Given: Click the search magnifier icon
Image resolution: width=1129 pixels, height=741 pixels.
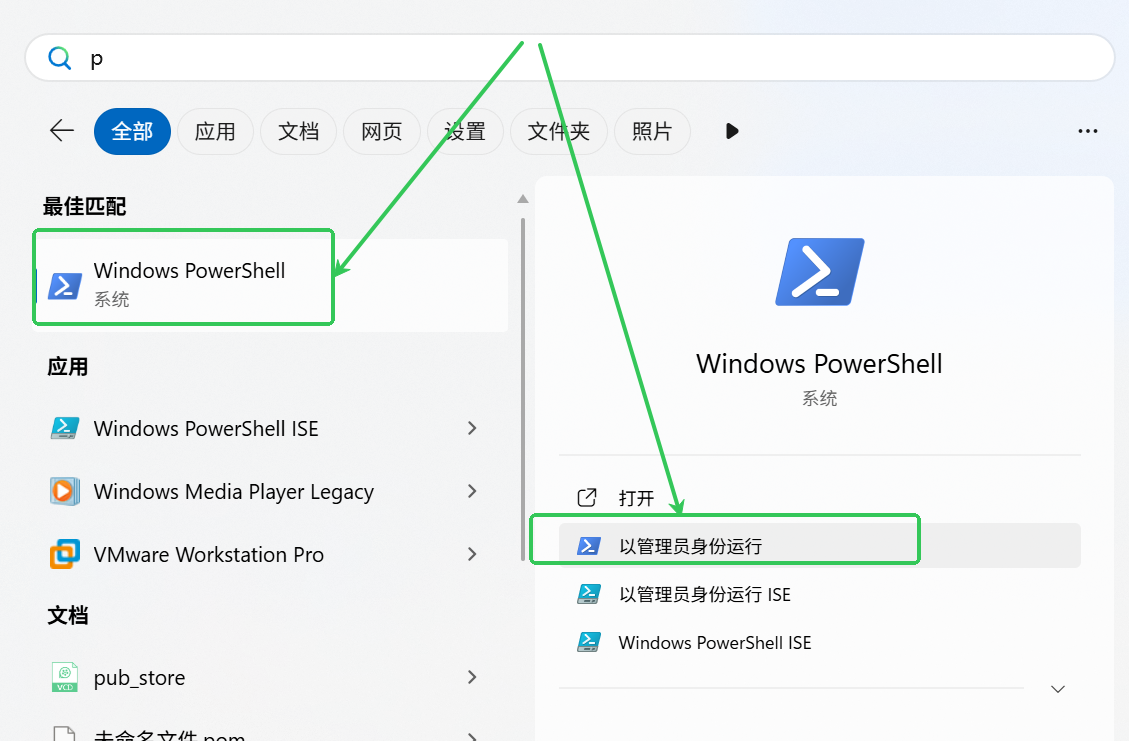Looking at the screenshot, I should [x=60, y=58].
